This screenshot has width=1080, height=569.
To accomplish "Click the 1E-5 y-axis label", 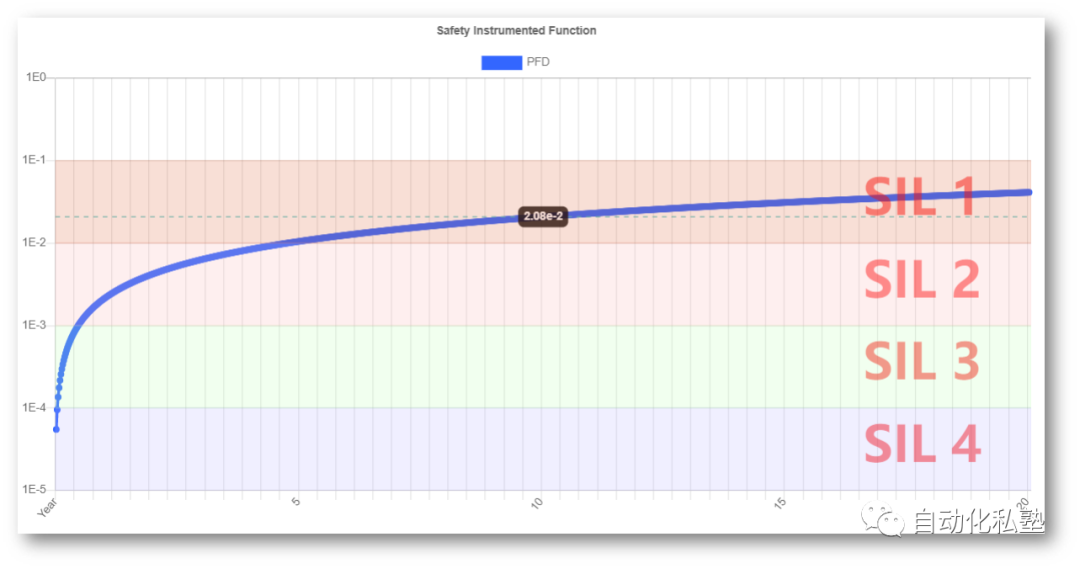I will point(34,490).
